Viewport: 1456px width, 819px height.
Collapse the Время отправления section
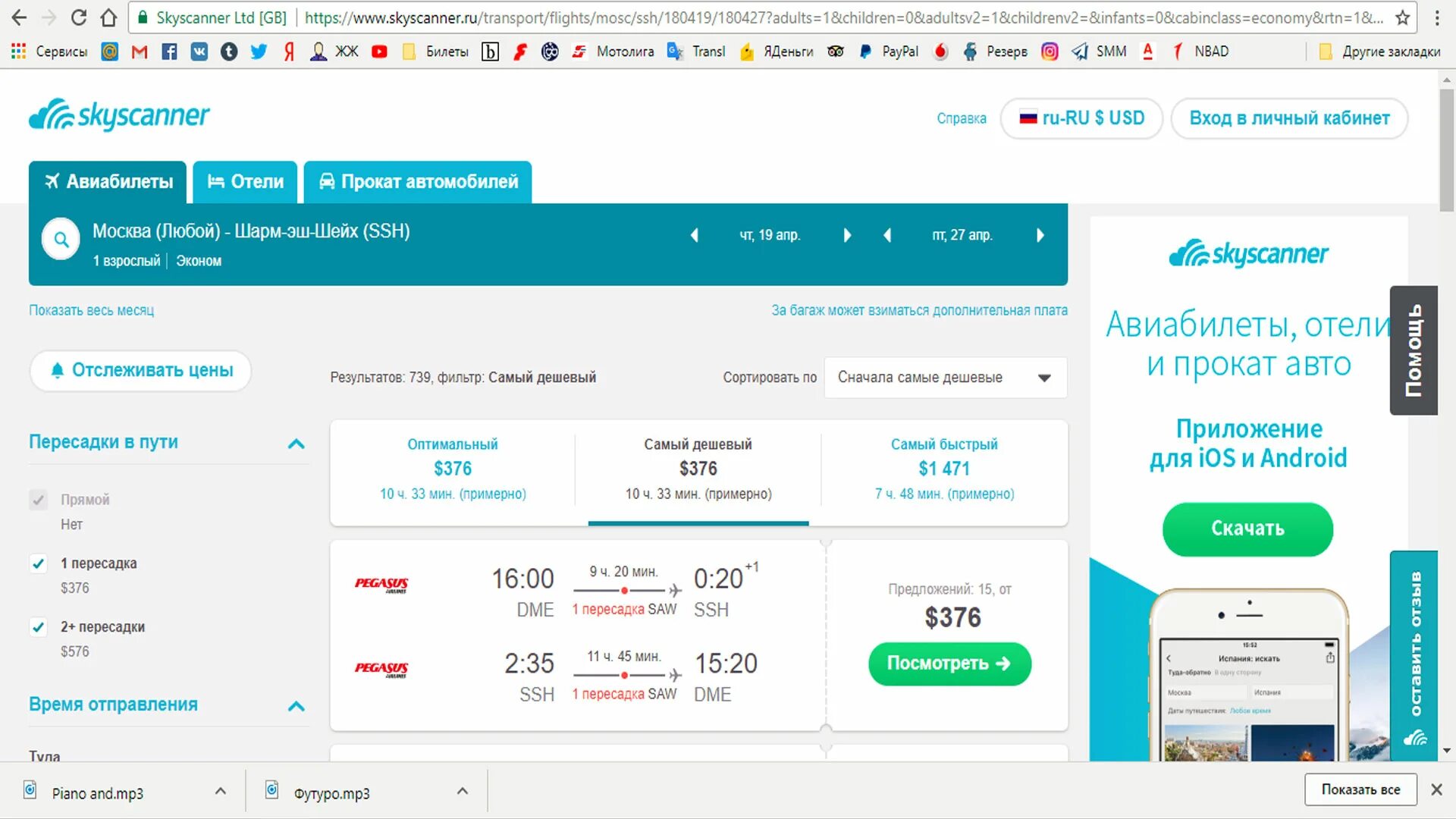(297, 706)
